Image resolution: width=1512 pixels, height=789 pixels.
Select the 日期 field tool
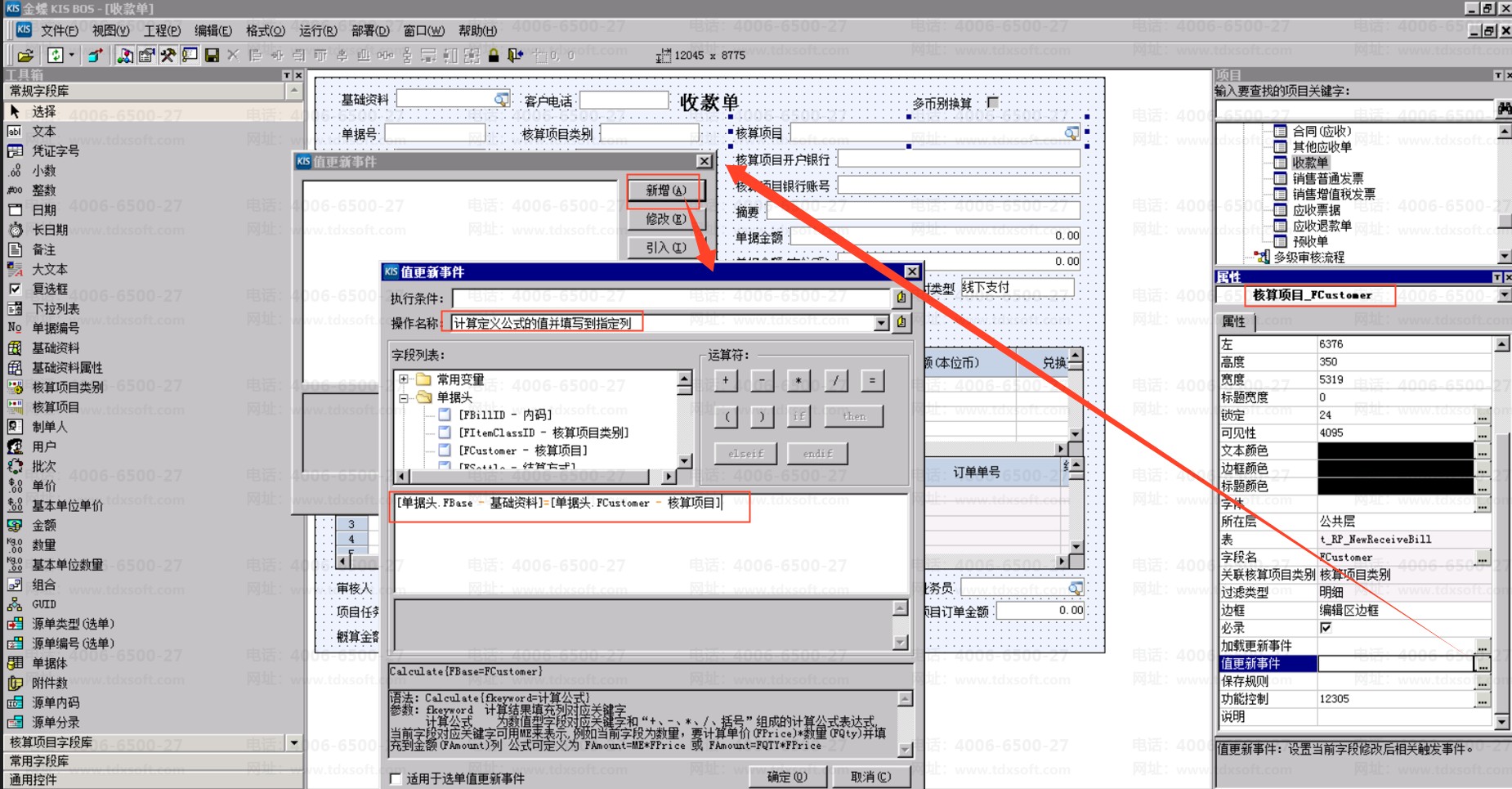43,210
